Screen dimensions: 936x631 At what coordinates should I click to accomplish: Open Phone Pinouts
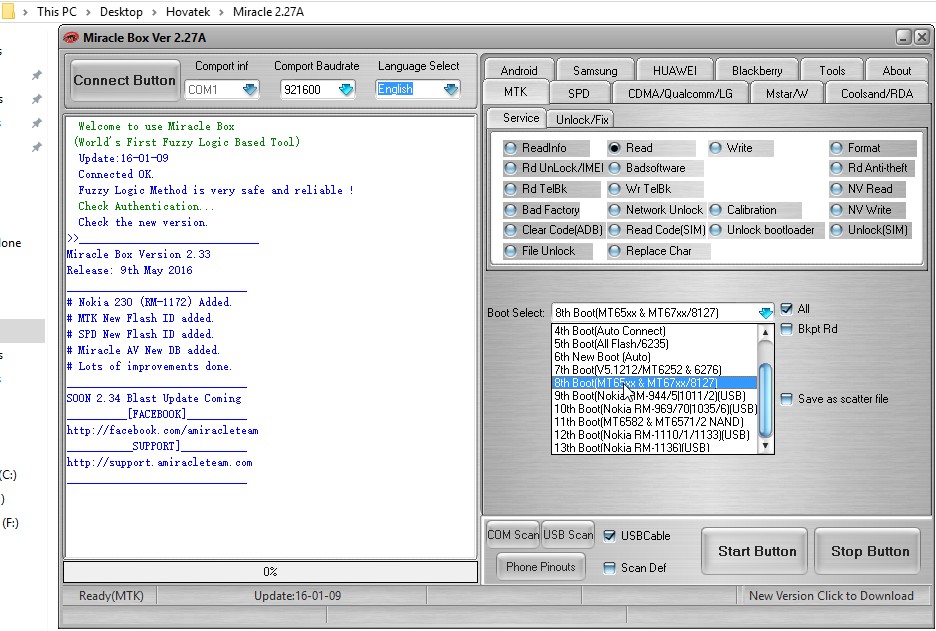tap(541, 567)
